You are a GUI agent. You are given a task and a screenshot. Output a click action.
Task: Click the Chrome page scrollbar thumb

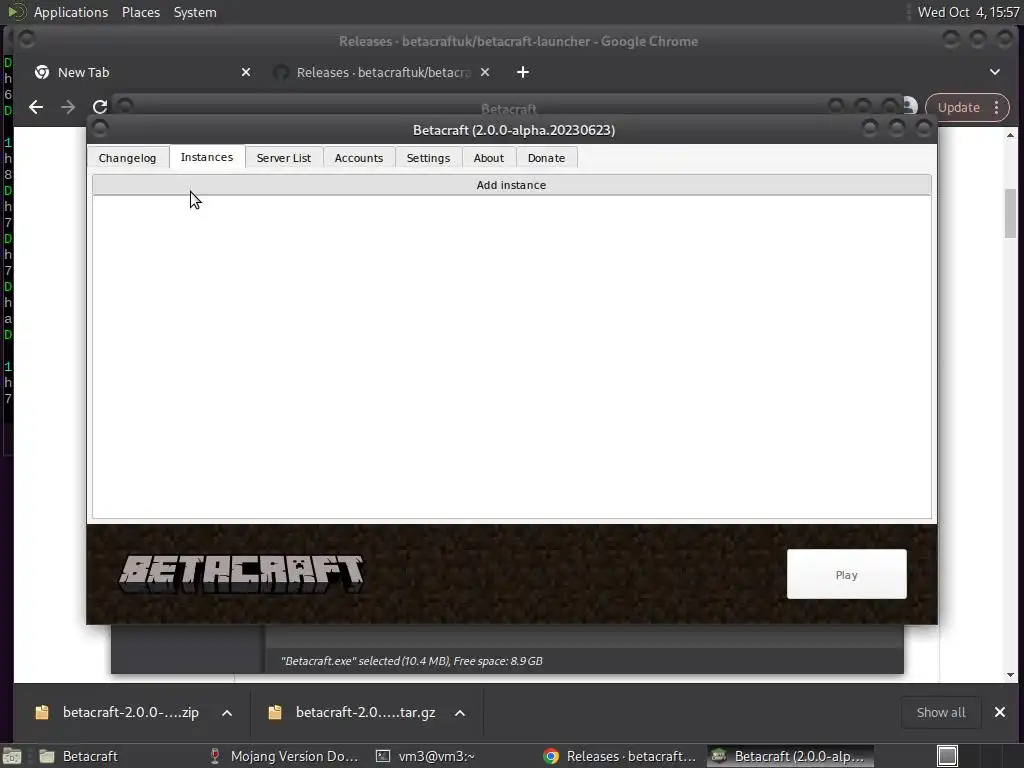(1010, 214)
